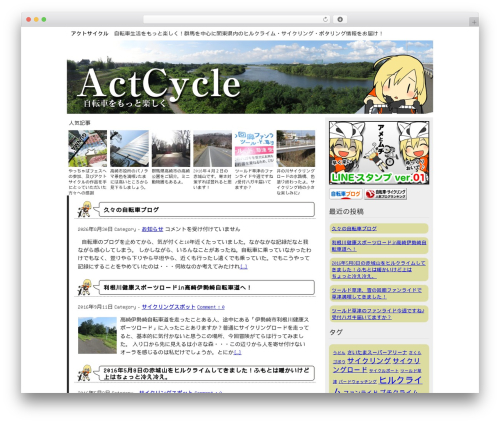500x423 pixels.
Task: Open the fun ride flyer thumbnail
Action: pyautogui.click(x=254, y=148)
